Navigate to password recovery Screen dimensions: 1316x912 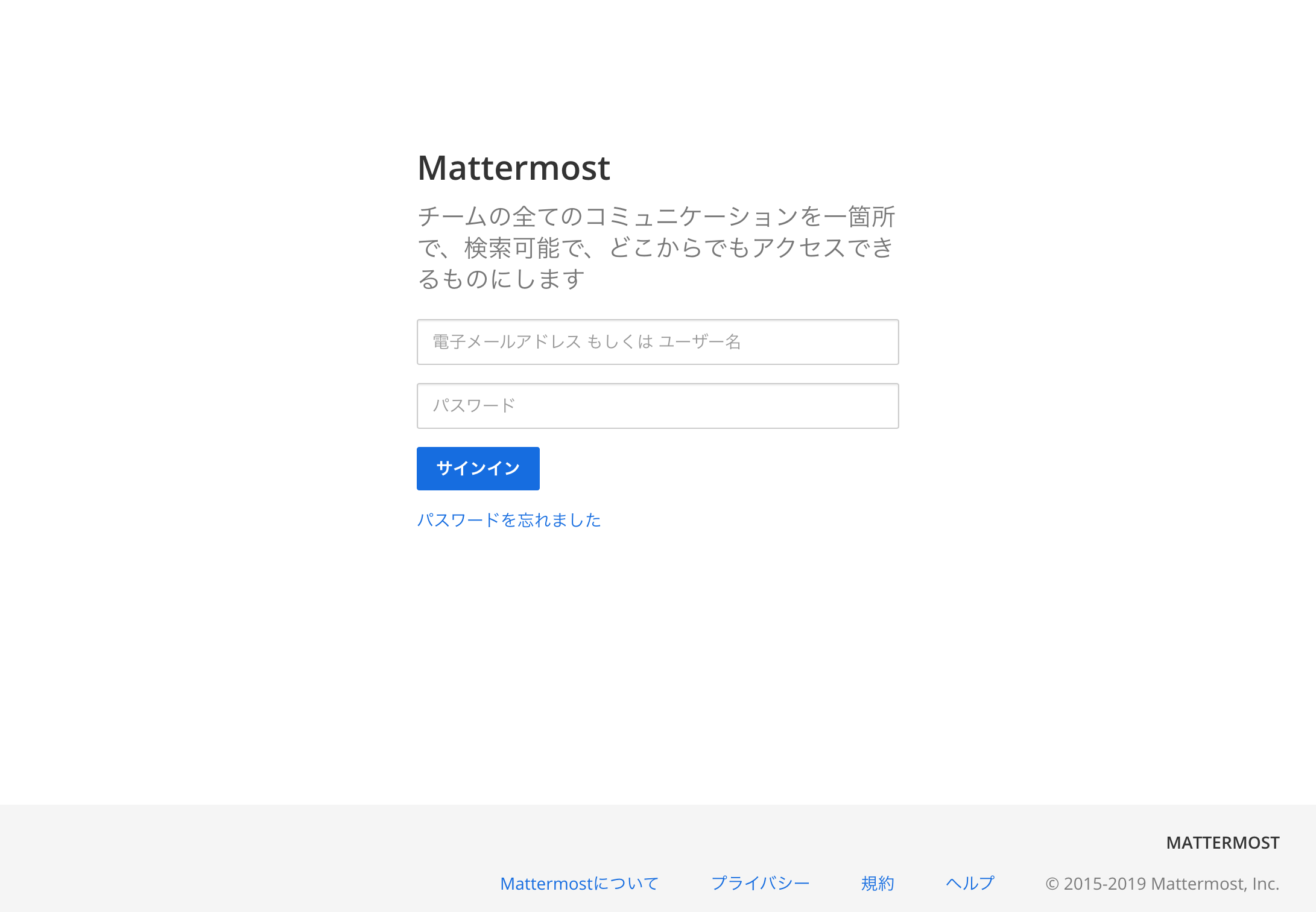coord(509,519)
